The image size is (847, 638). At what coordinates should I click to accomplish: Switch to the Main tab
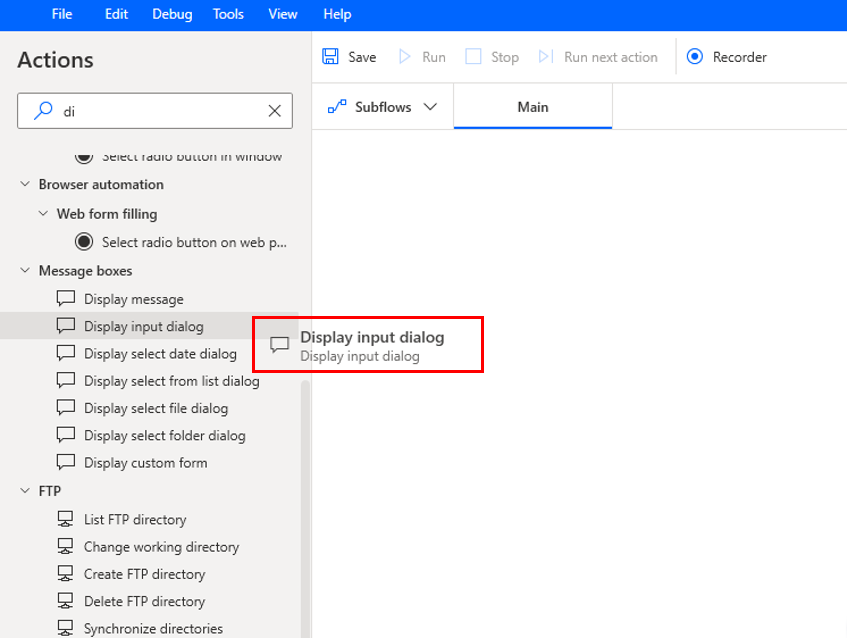pyautogui.click(x=533, y=107)
